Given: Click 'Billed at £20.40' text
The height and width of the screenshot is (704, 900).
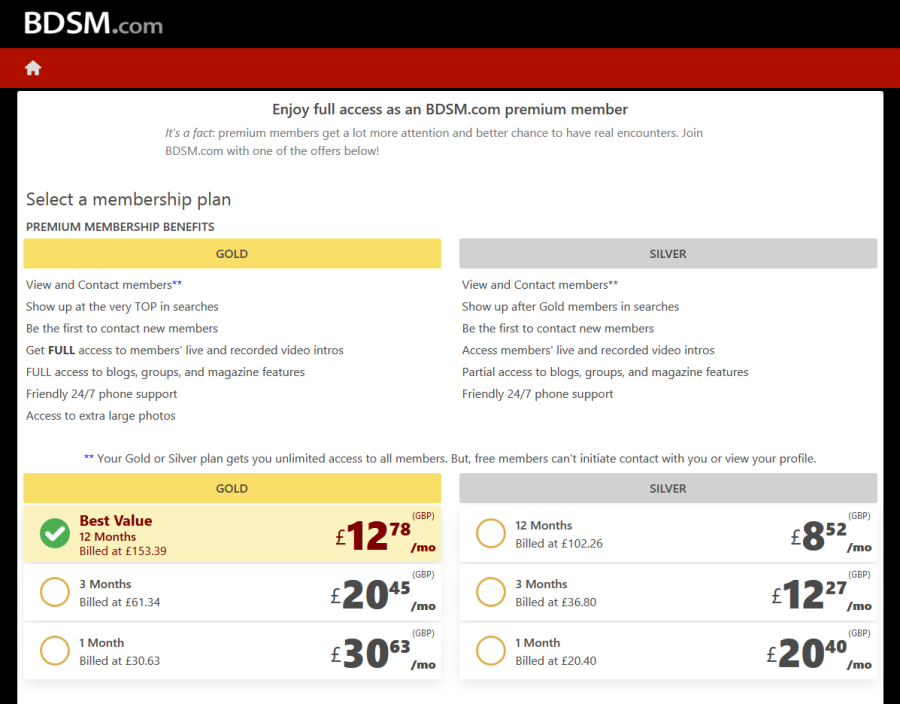Looking at the screenshot, I should (556, 660).
